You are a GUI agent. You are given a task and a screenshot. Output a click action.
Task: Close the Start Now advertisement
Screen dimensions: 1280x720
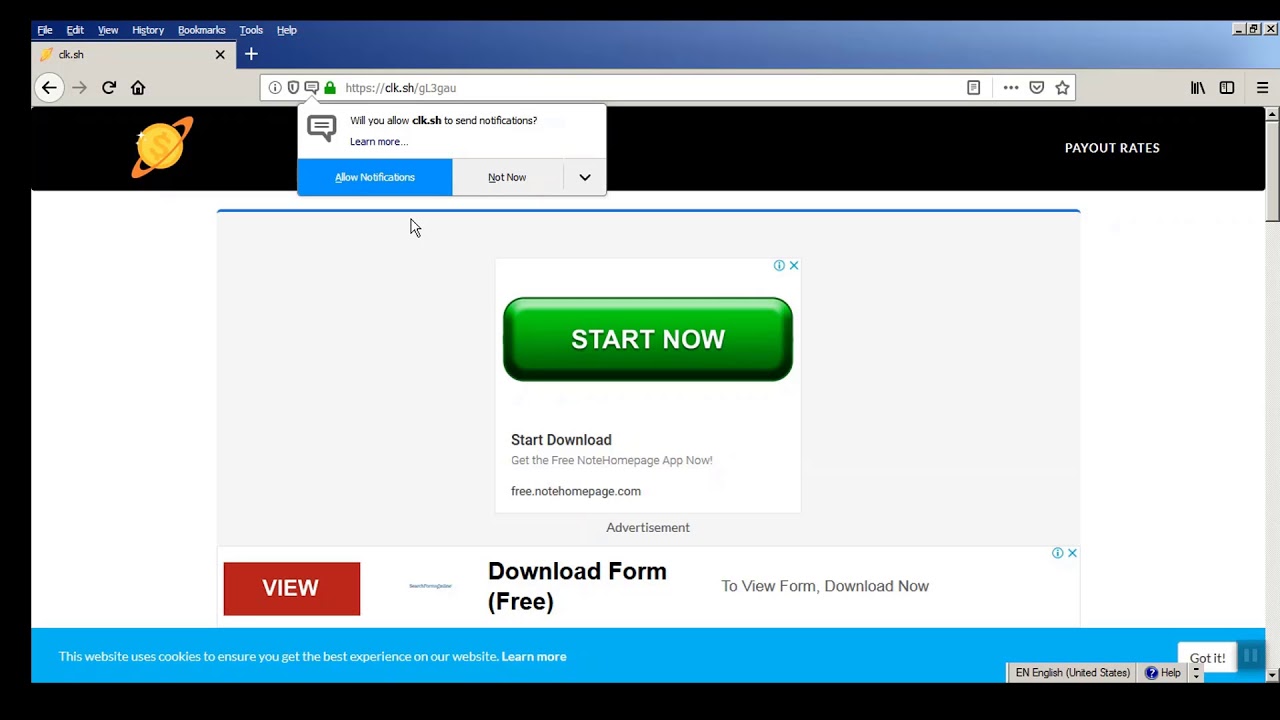pos(794,266)
